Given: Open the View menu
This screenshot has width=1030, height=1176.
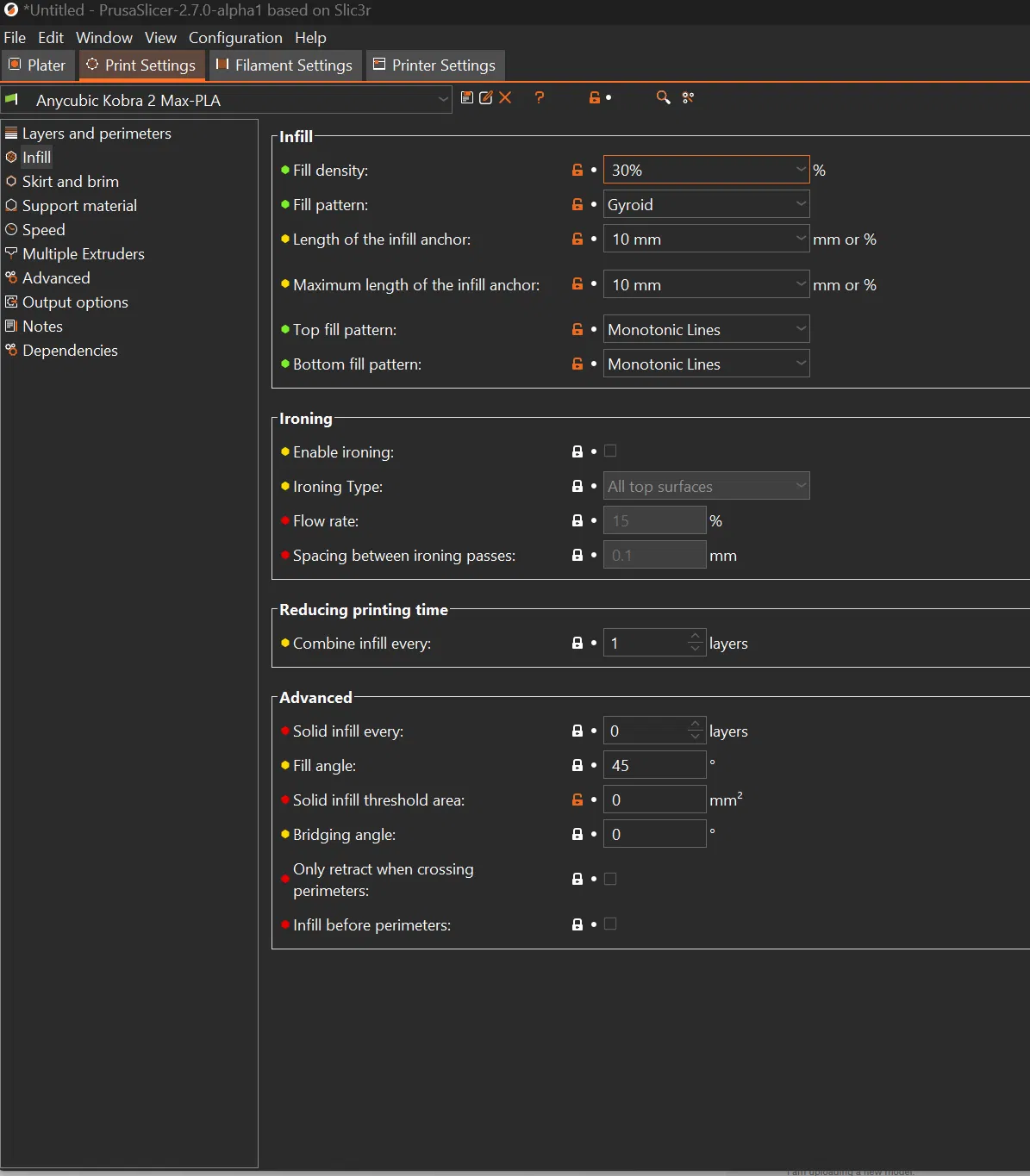Looking at the screenshot, I should point(160,38).
